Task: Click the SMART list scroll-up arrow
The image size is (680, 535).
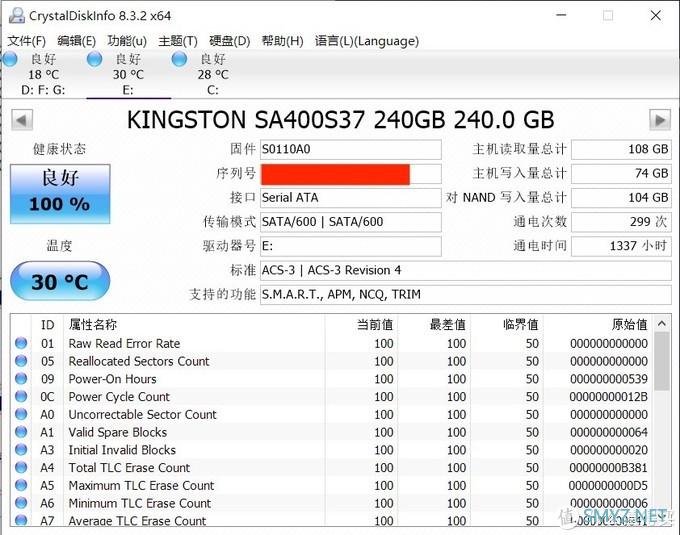Action: coord(661,323)
